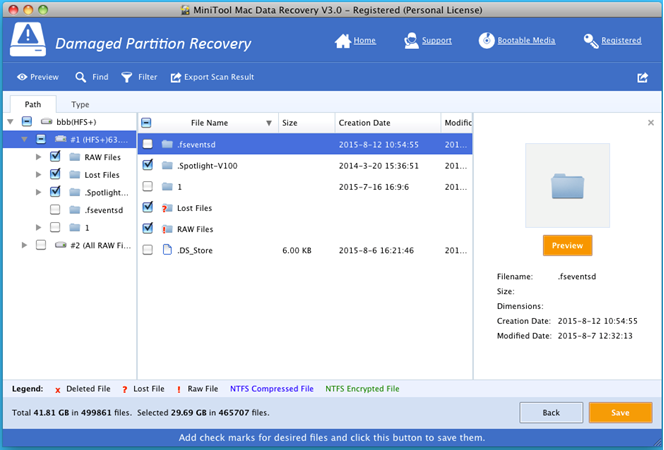Open the Registered link
The image size is (664, 450).
tap(621, 41)
